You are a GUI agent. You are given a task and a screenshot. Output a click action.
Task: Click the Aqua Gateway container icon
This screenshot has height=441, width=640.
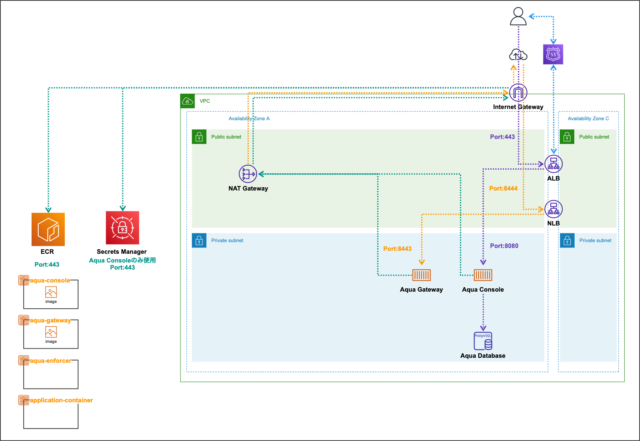(x=421, y=275)
